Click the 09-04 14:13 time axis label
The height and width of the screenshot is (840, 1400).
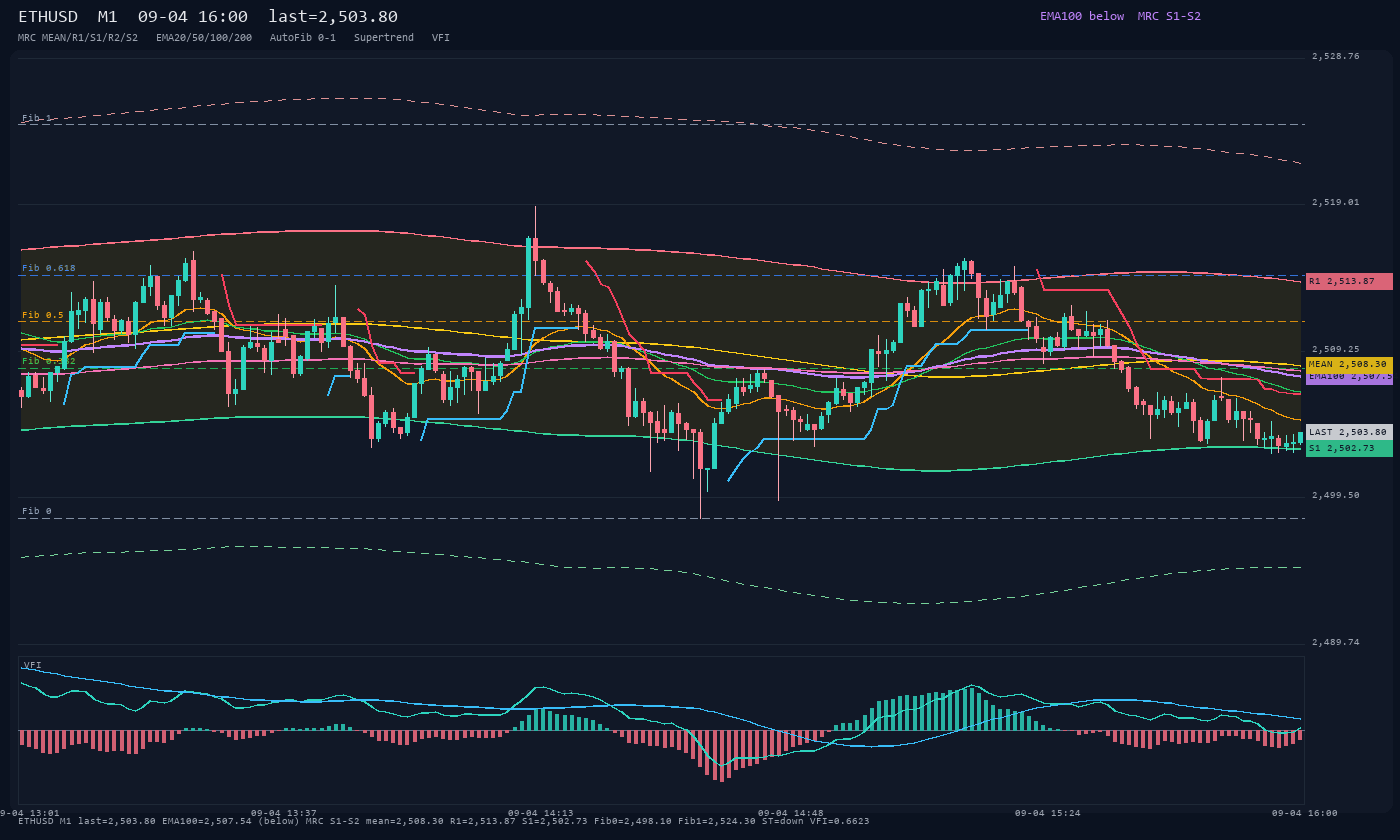pyautogui.click(x=541, y=813)
